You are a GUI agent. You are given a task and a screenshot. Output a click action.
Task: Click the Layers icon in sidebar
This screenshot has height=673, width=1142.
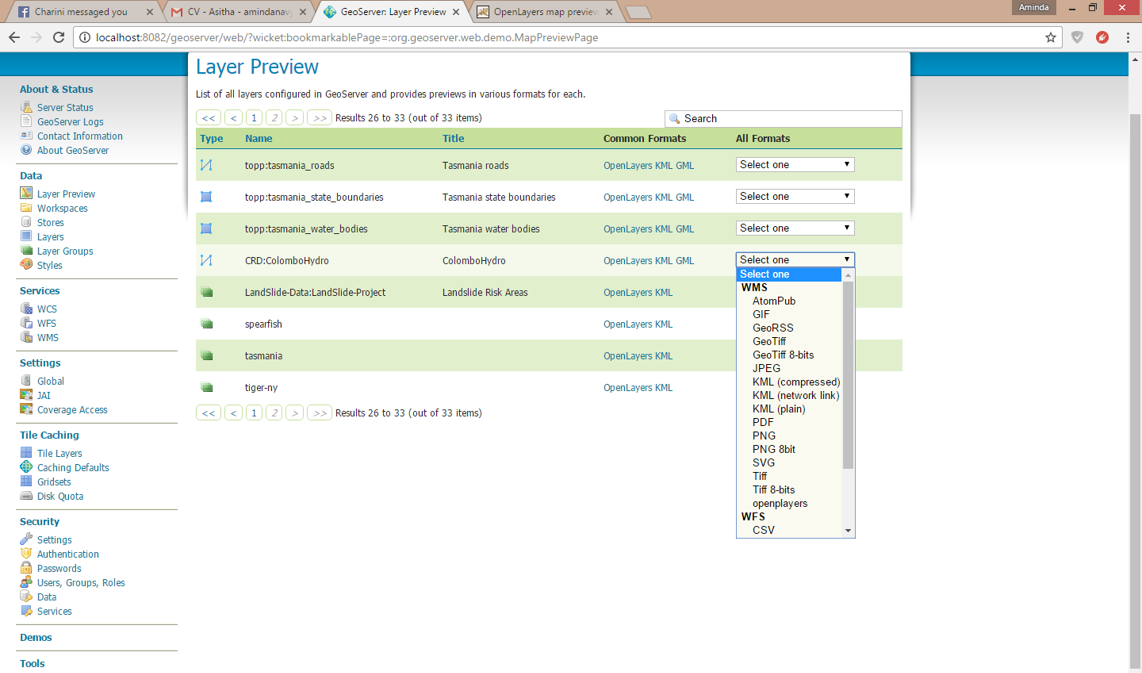pos(26,236)
